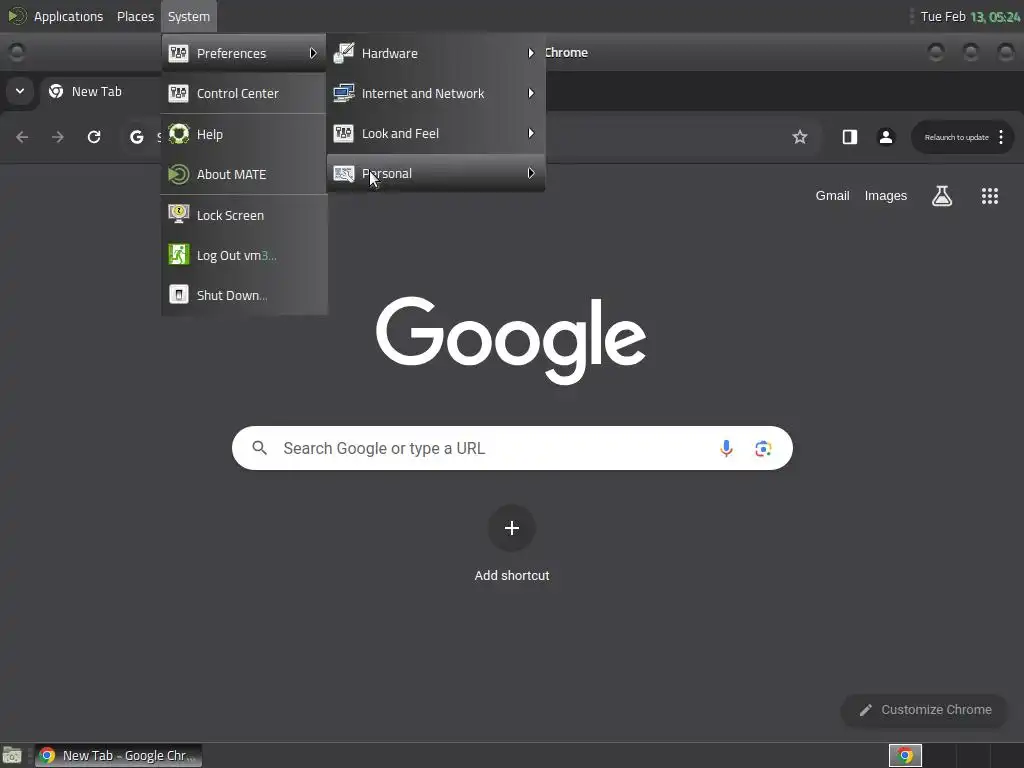1024x768 pixels.
Task: Click the Google icon in address bar
Action: [x=136, y=136]
